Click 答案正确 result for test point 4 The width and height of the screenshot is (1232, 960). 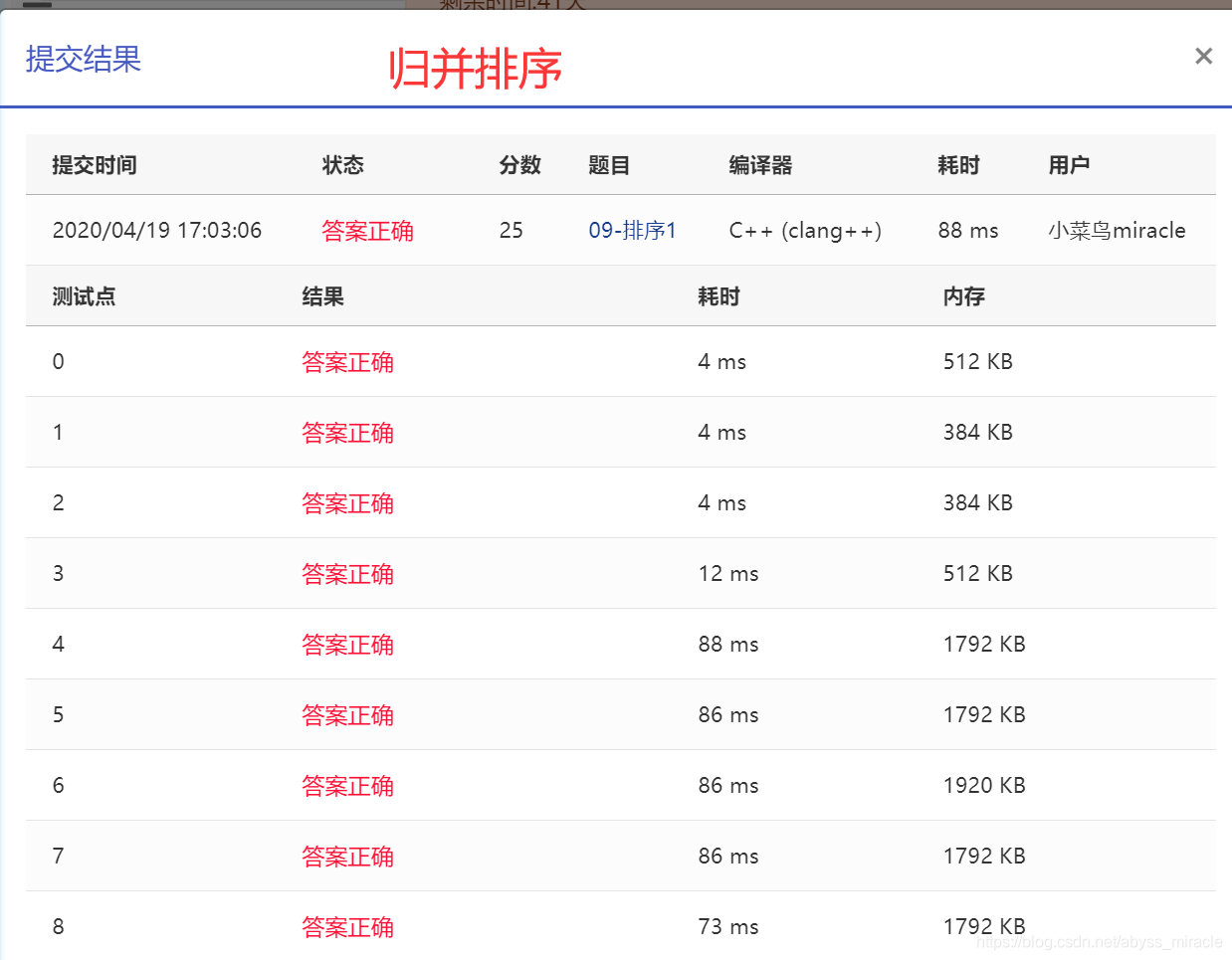pos(347,645)
